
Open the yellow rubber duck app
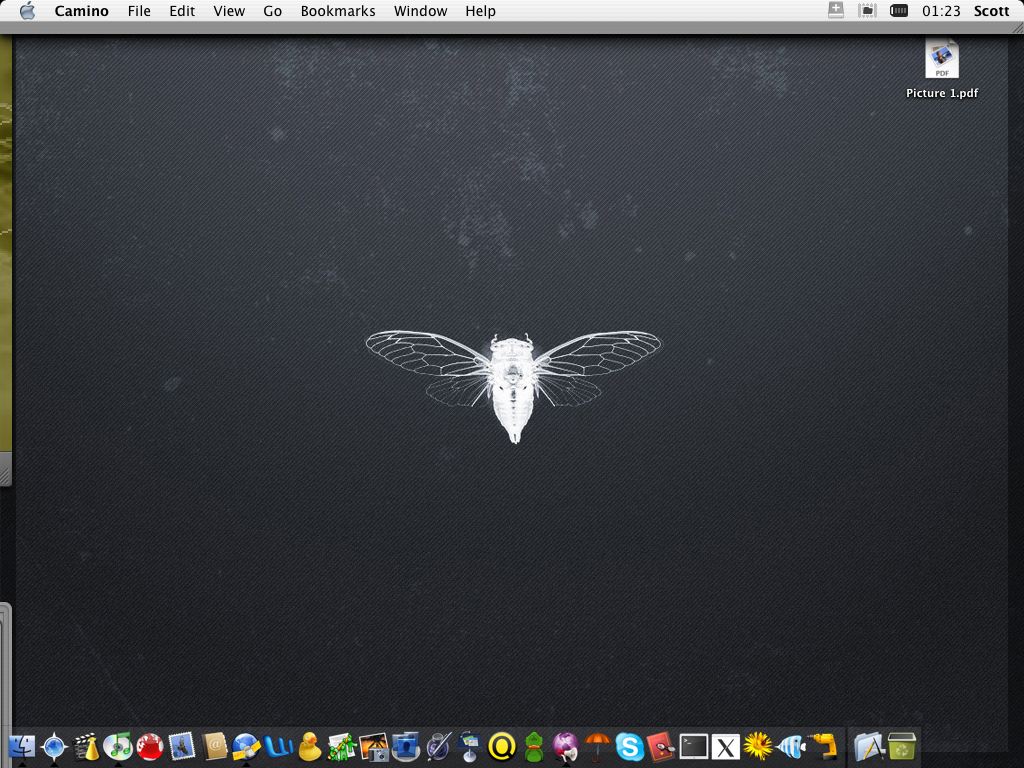(x=310, y=746)
